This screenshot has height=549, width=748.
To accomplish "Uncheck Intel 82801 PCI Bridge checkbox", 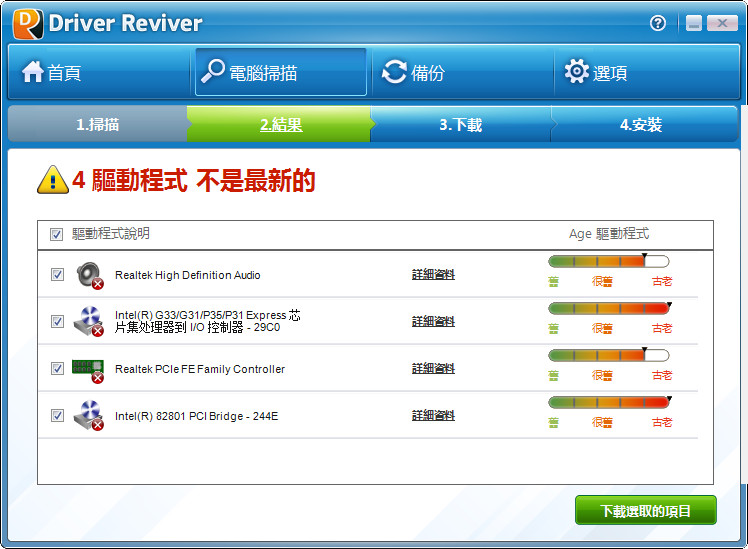I will [57, 415].
